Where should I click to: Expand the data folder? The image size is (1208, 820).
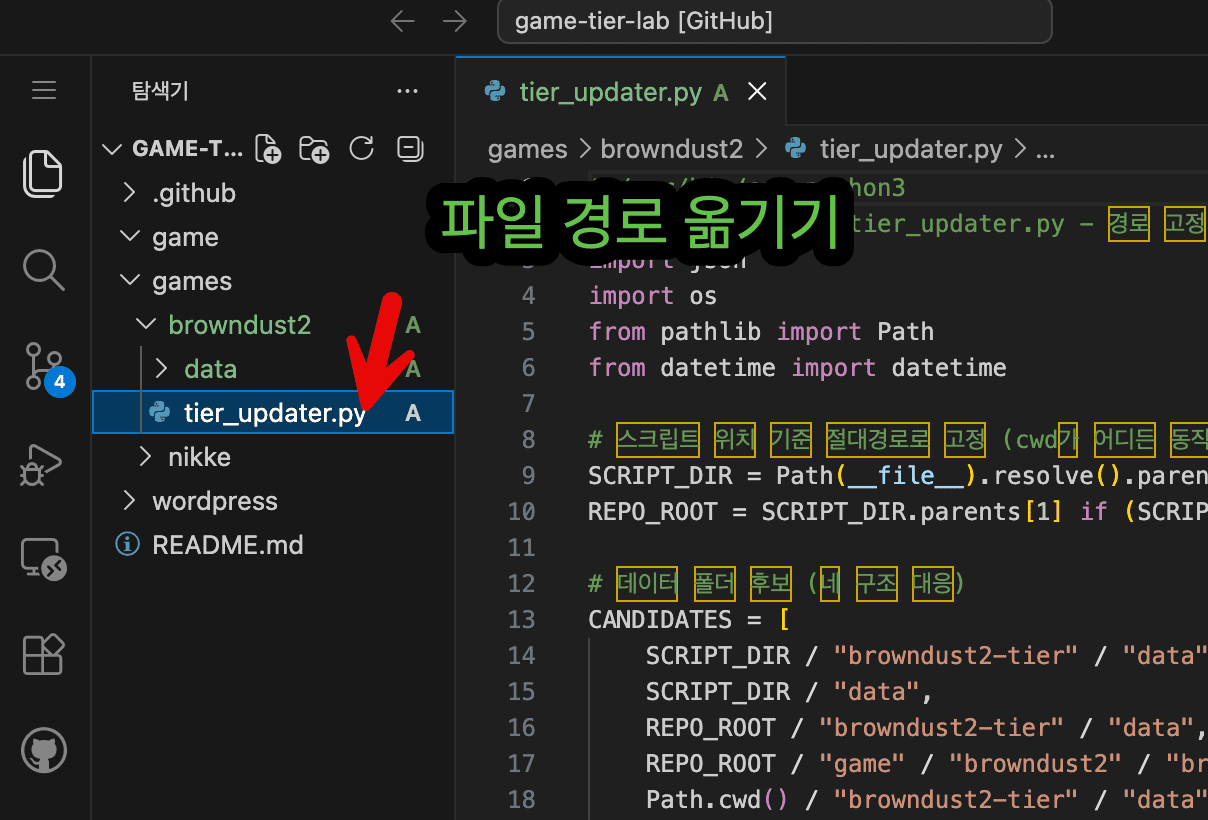pyautogui.click(x=272, y=369)
